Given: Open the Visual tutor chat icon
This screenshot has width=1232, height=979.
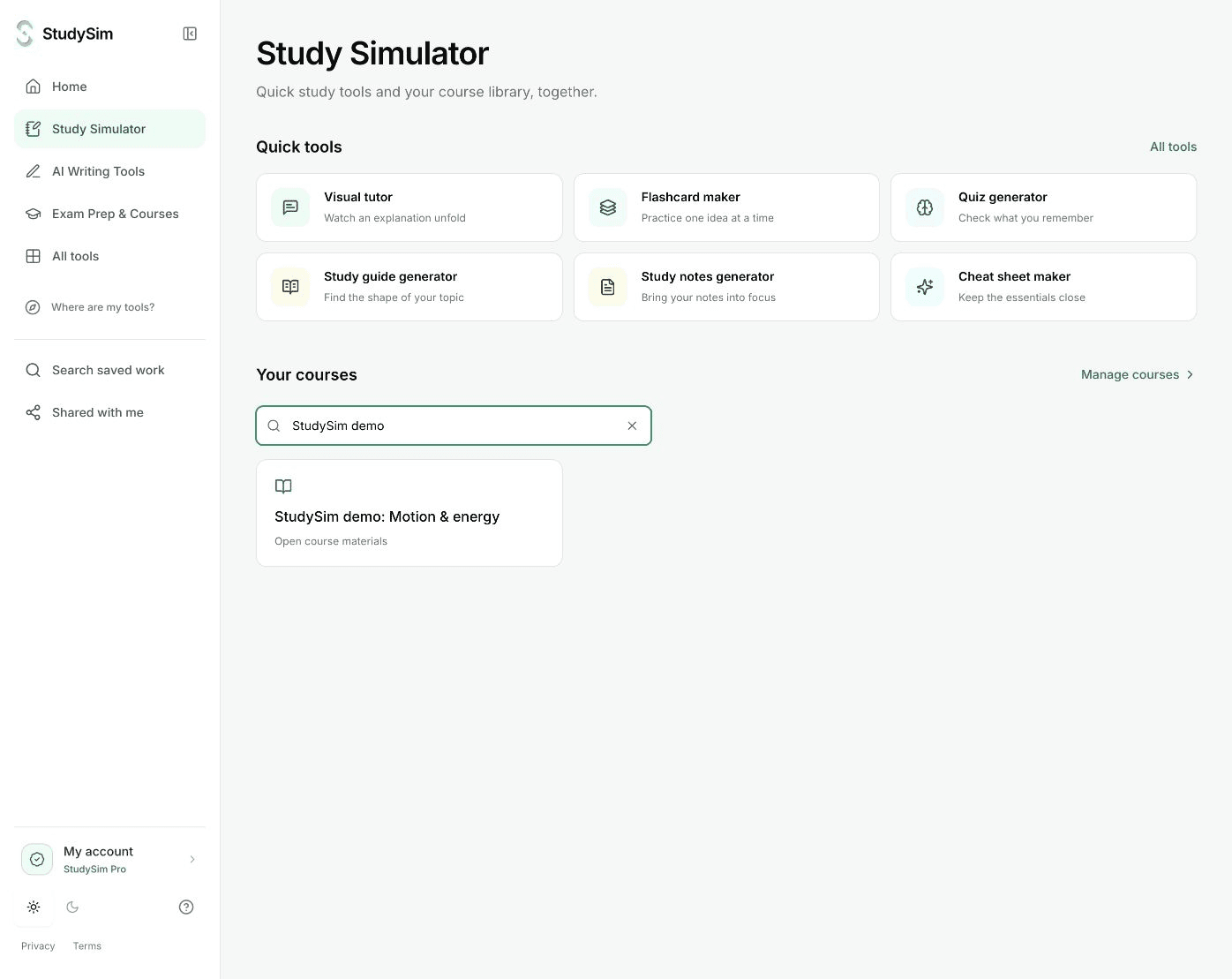Looking at the screenshot, I should (x=290, y=207).
